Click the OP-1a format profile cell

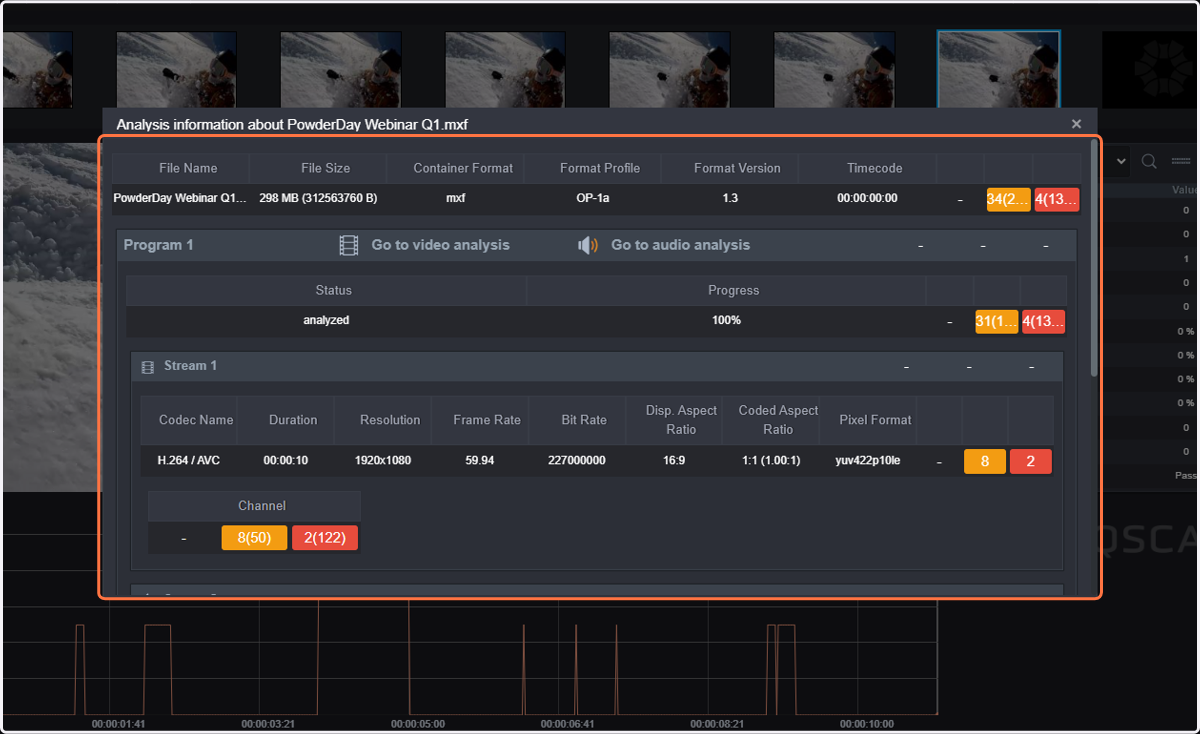[592, 198]
